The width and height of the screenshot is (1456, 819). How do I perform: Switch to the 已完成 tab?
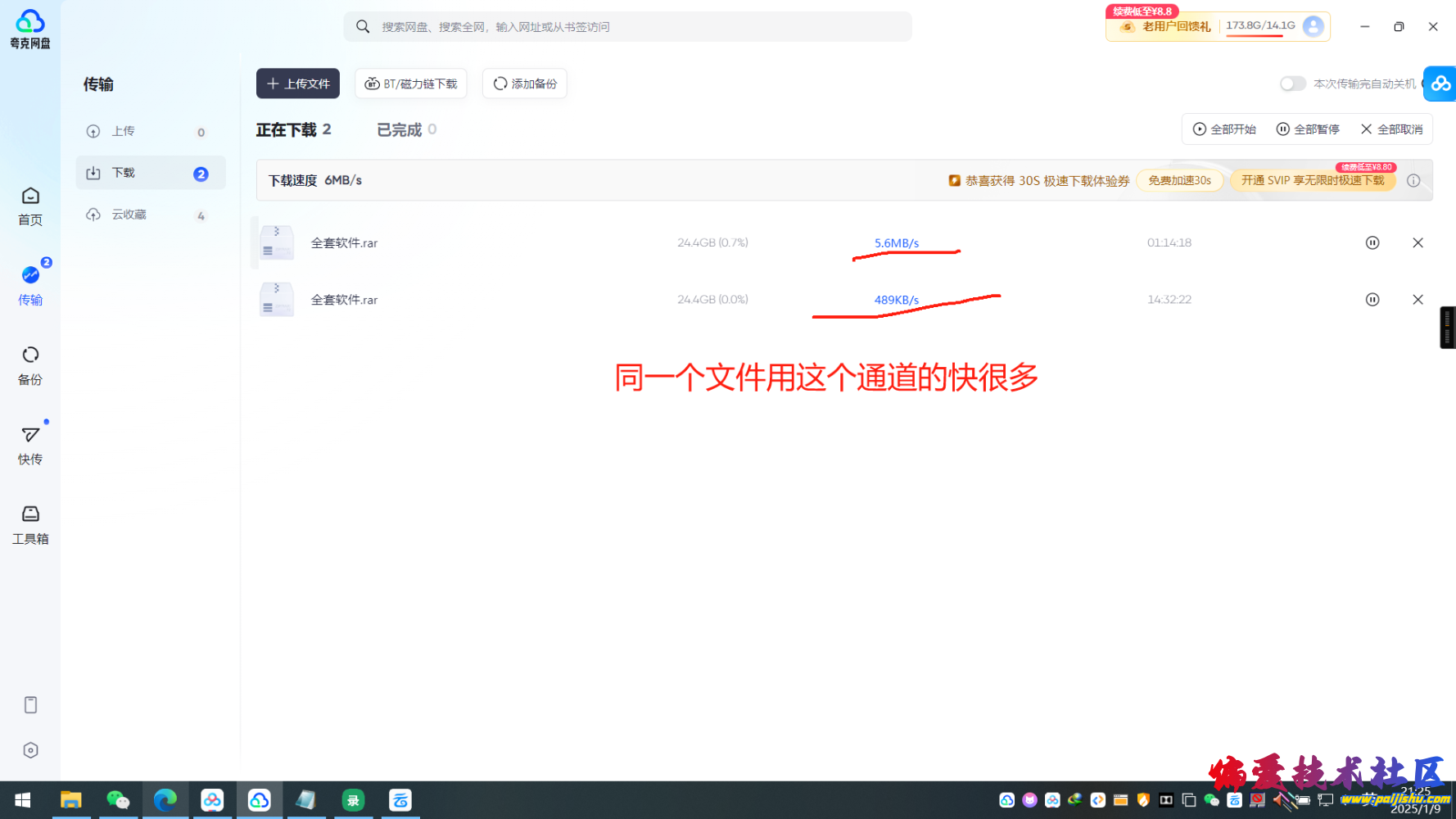(x=399, y=129)
